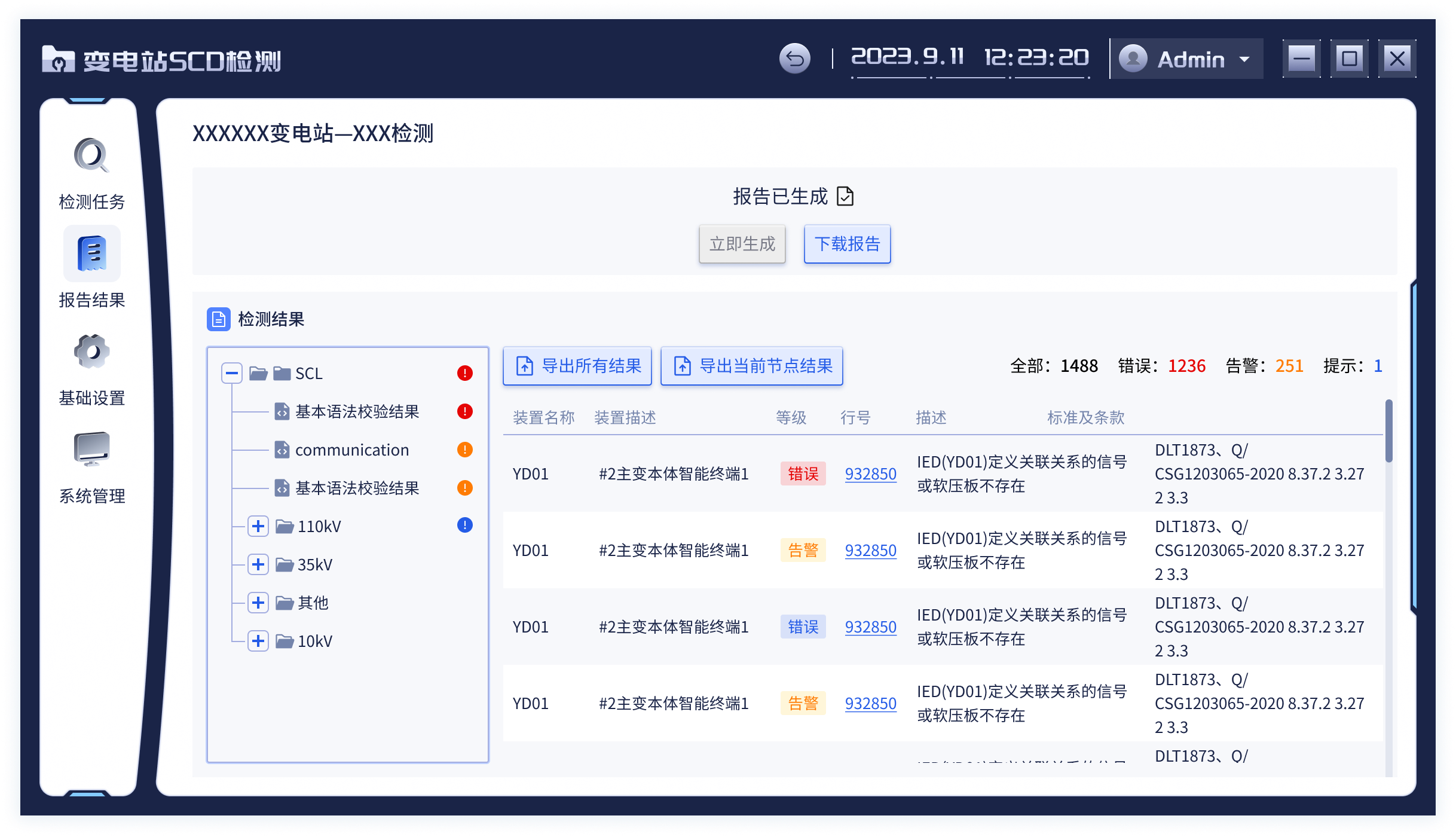1456x837 pixels.
Task: Open the 检测任务 magnifier icon
Action: pos(91,156)
